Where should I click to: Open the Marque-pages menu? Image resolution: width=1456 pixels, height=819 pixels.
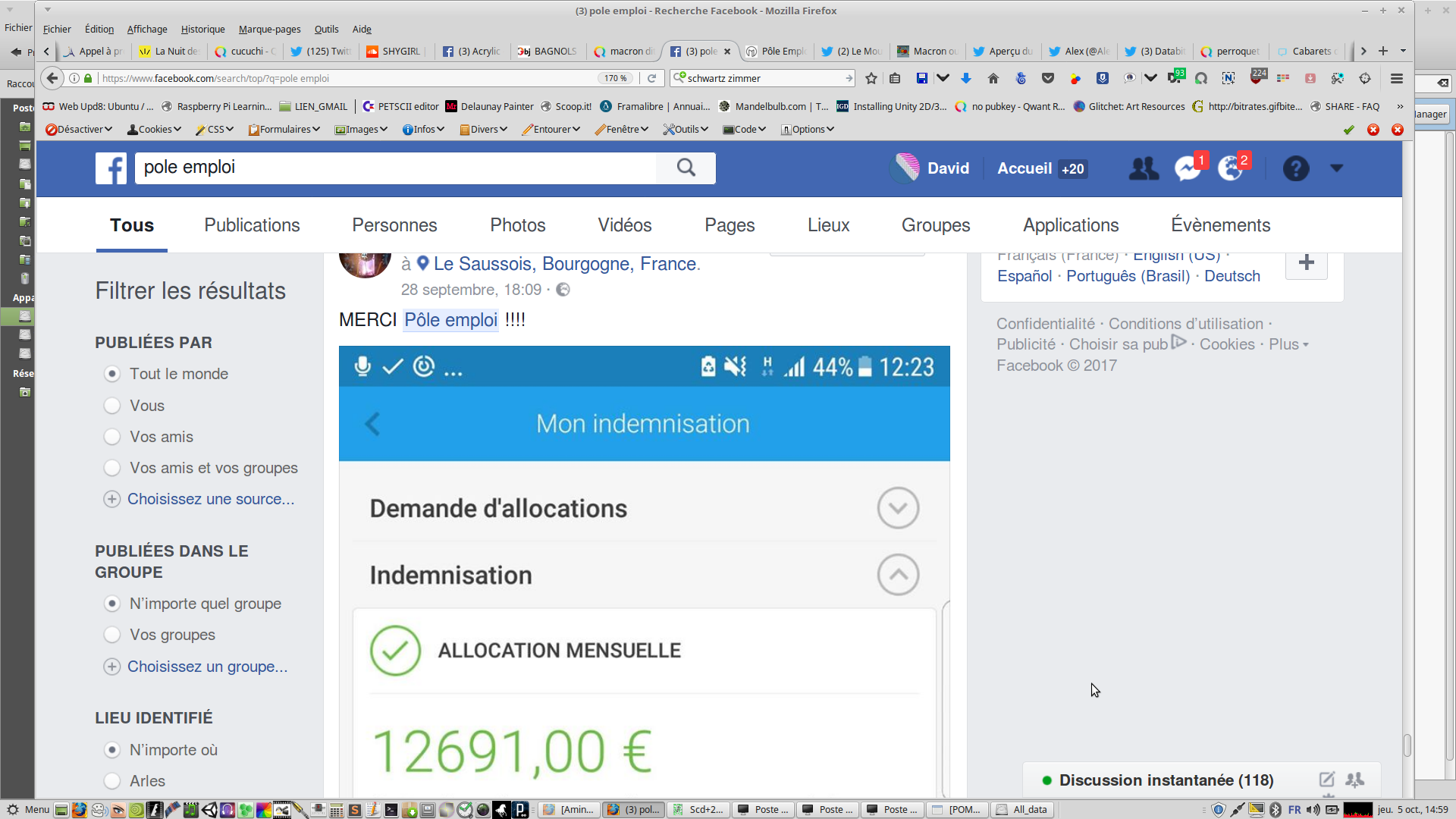click(269, 29)
